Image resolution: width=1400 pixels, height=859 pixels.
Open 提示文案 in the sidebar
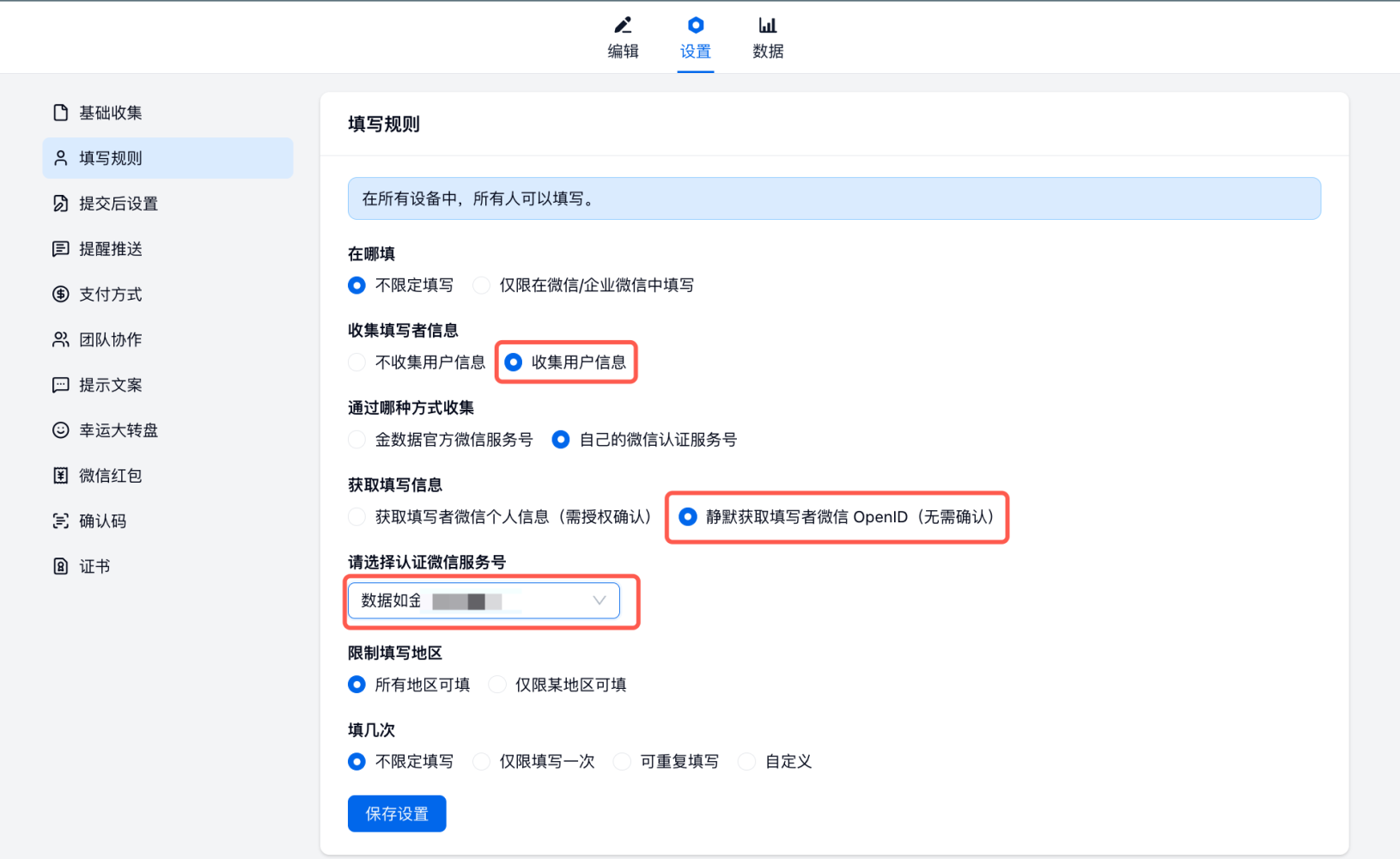[x=168, y=385]
